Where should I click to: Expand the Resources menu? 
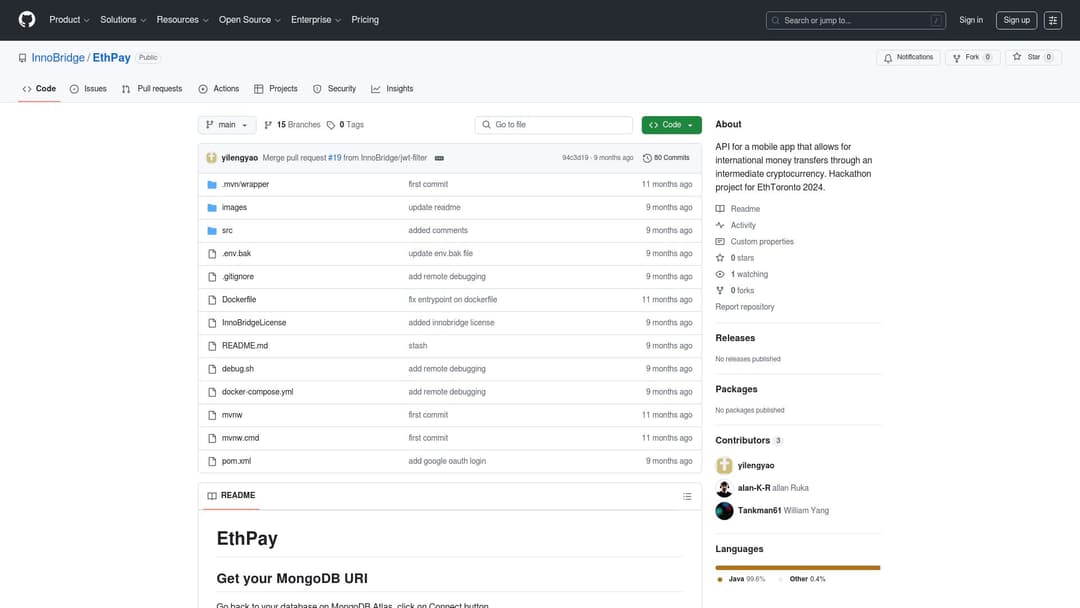[182, 20]
